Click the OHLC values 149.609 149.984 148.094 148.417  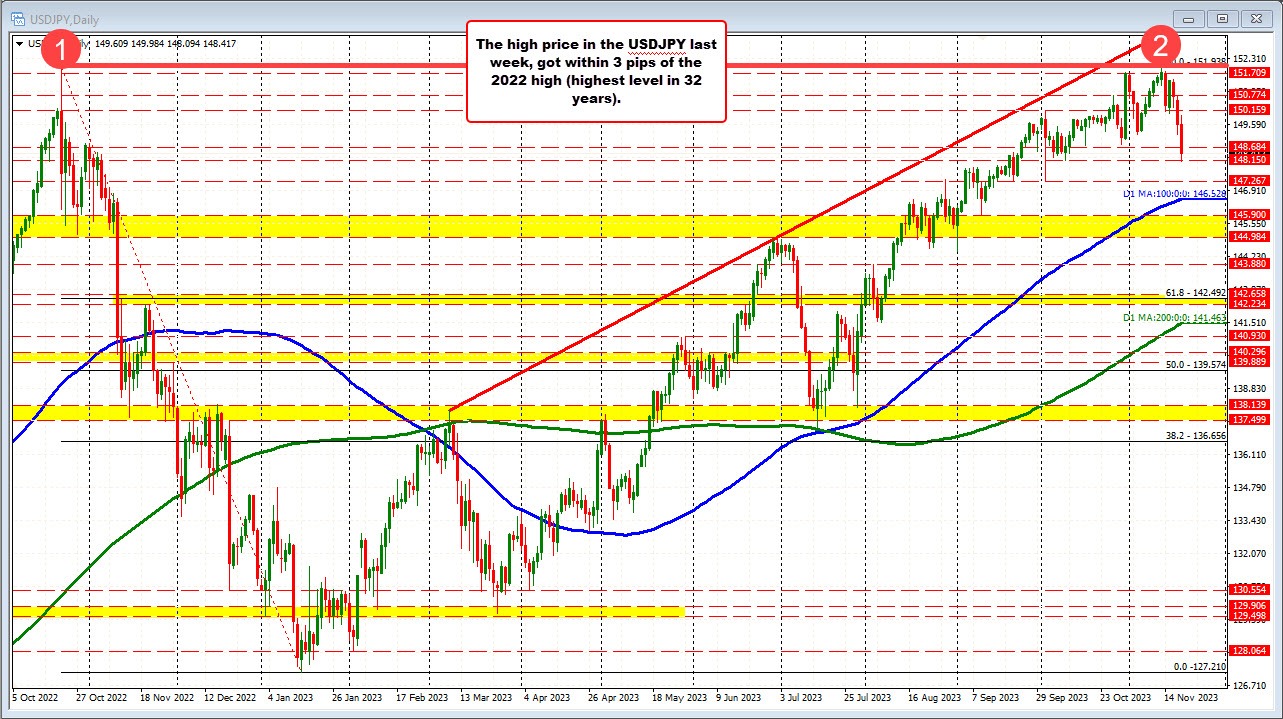coord(165,43)
